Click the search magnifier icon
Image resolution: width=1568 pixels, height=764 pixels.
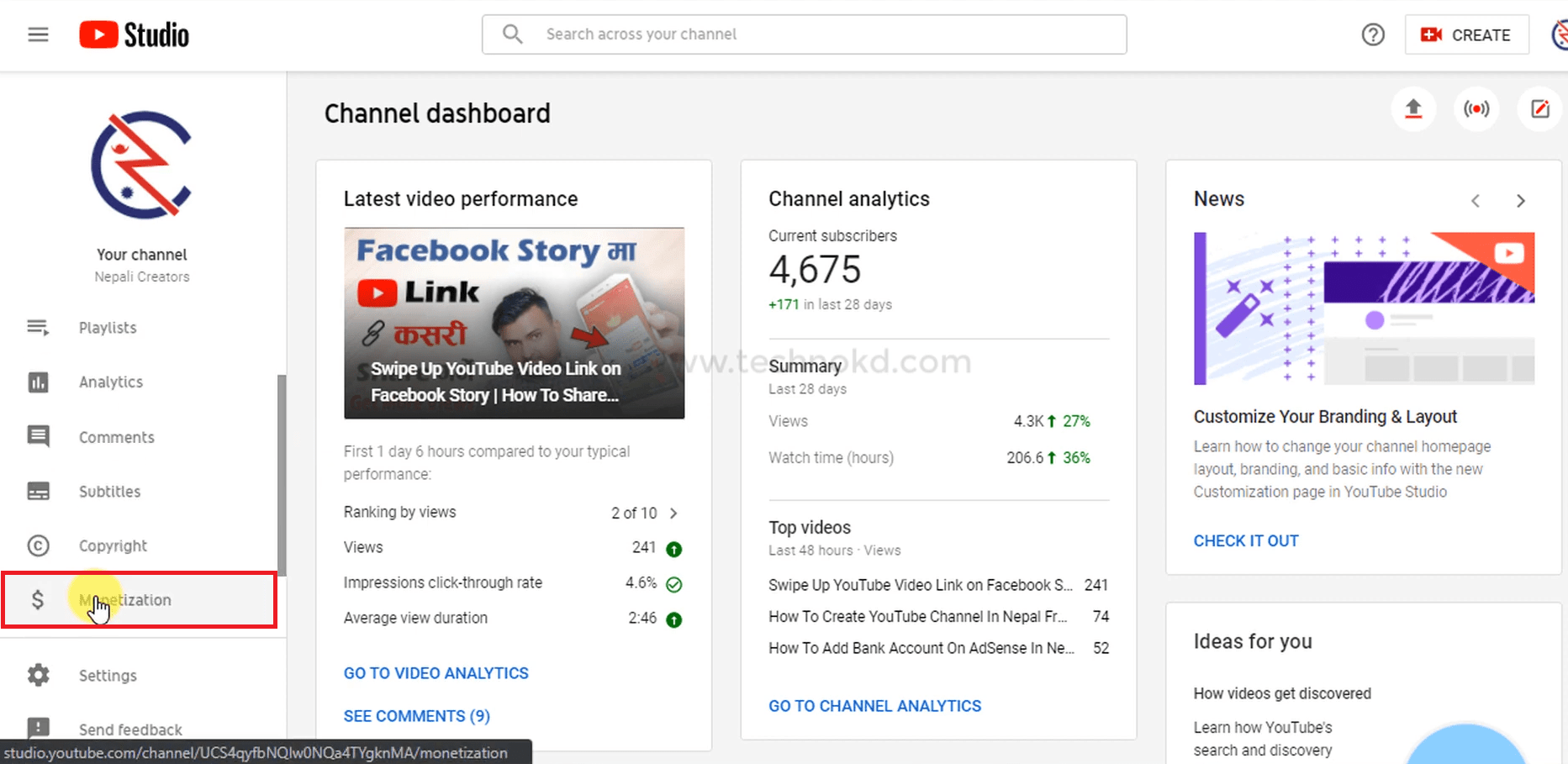pyautogui.click(x=512, y=34)
